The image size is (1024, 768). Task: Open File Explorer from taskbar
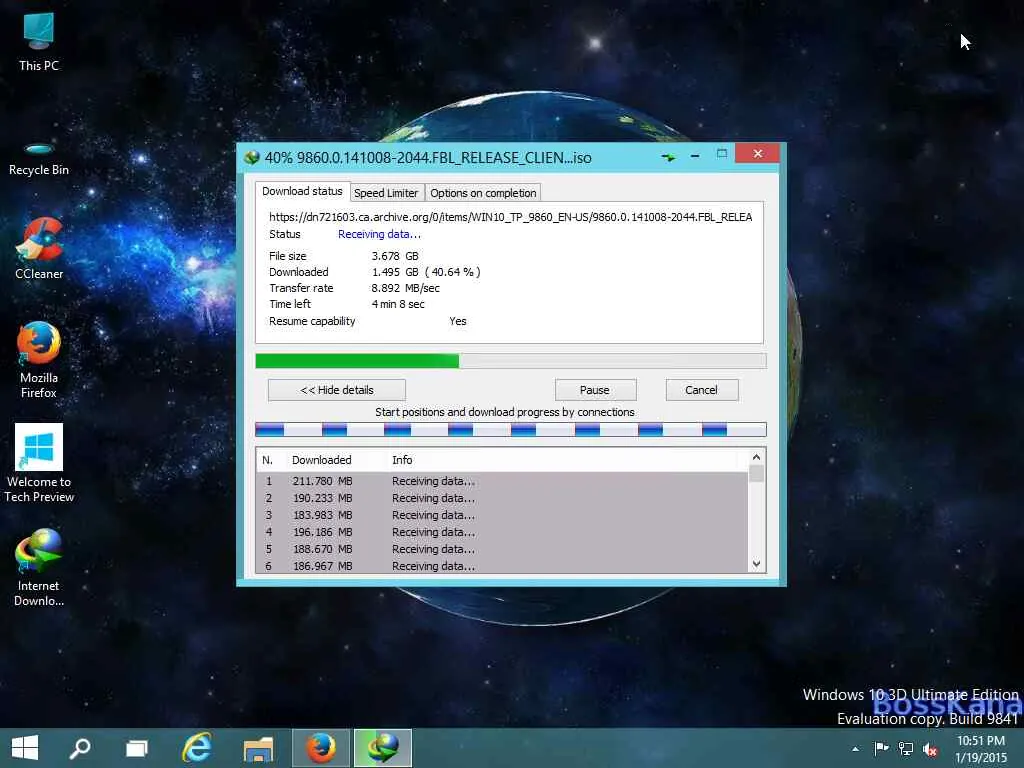[x=259, y=749]
